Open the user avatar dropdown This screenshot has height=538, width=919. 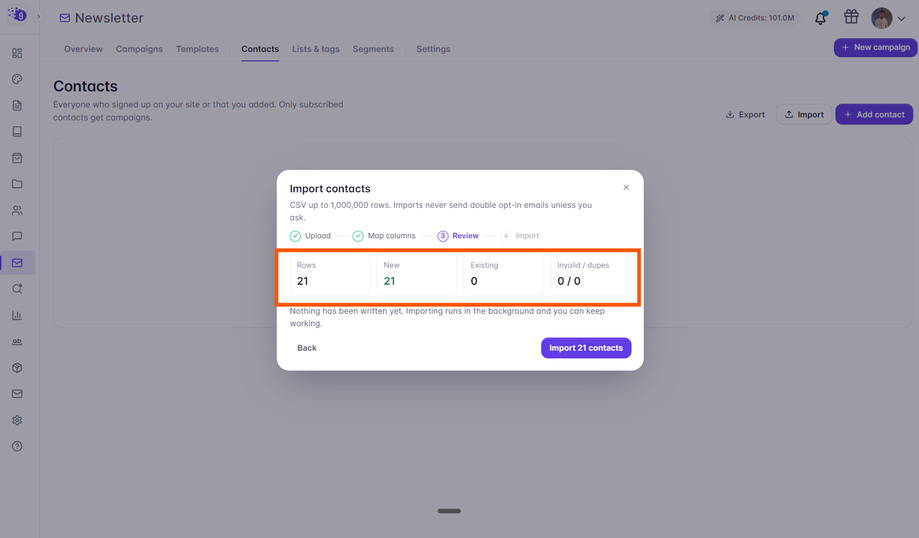click(889, 18)
